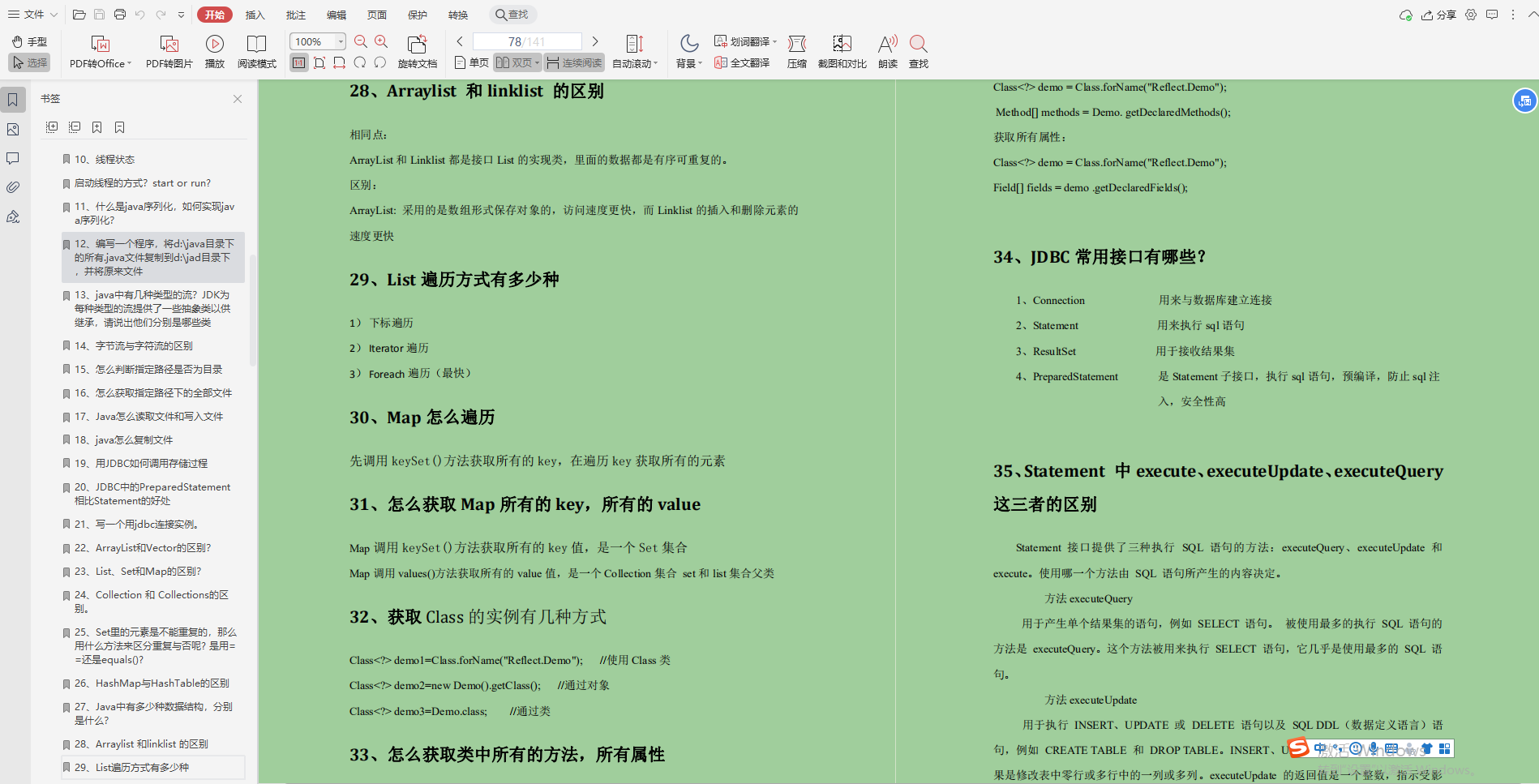Image resolution: width=1539 pixels, height=784 pixels.
Task: Start slideshow with 播放 icon
Action: point(215,53)
